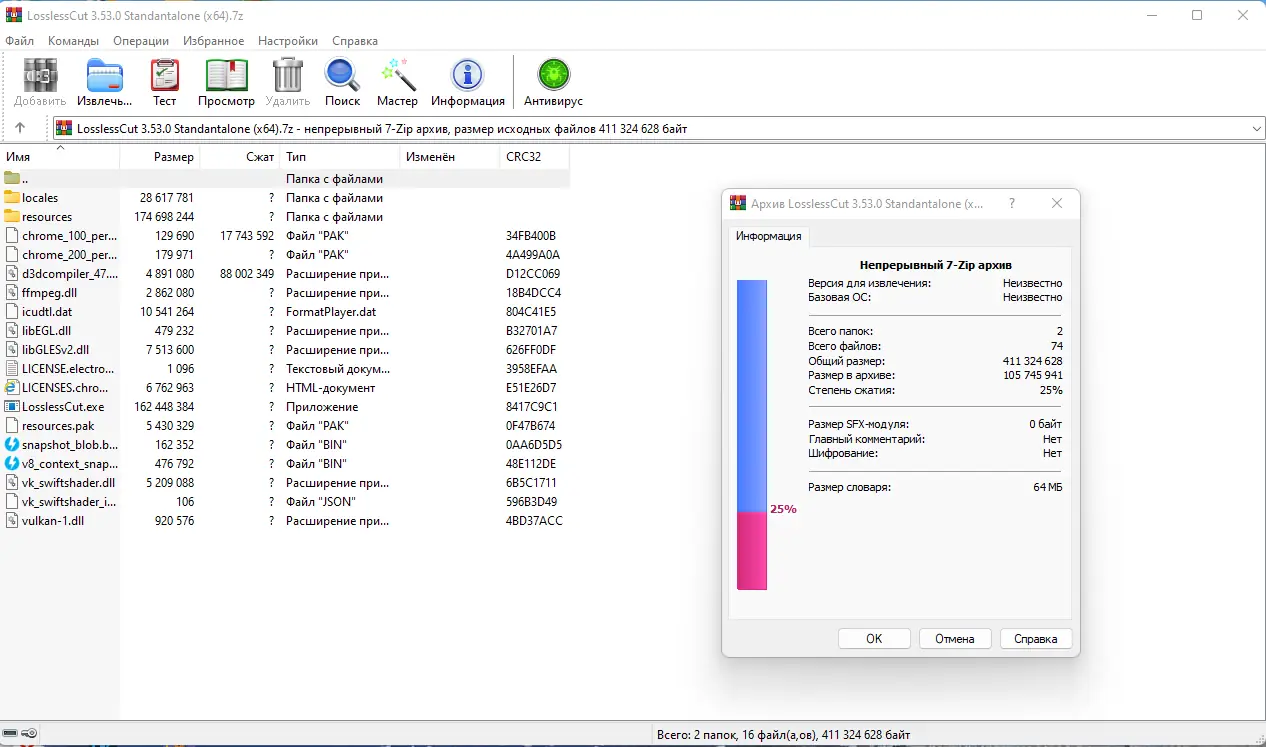This screenshot has width=1266, height=747.
Task: Click the parent folder '..' icon
Action: coord(12,179)
